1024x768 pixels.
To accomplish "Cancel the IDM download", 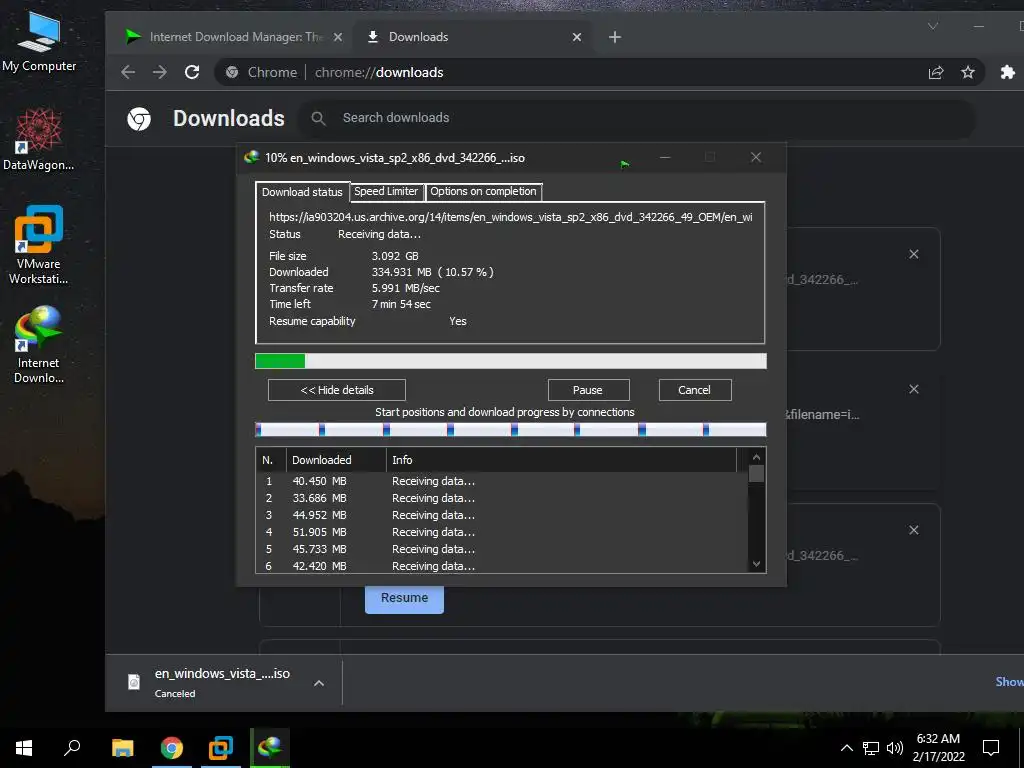I will tap(695, 390).
